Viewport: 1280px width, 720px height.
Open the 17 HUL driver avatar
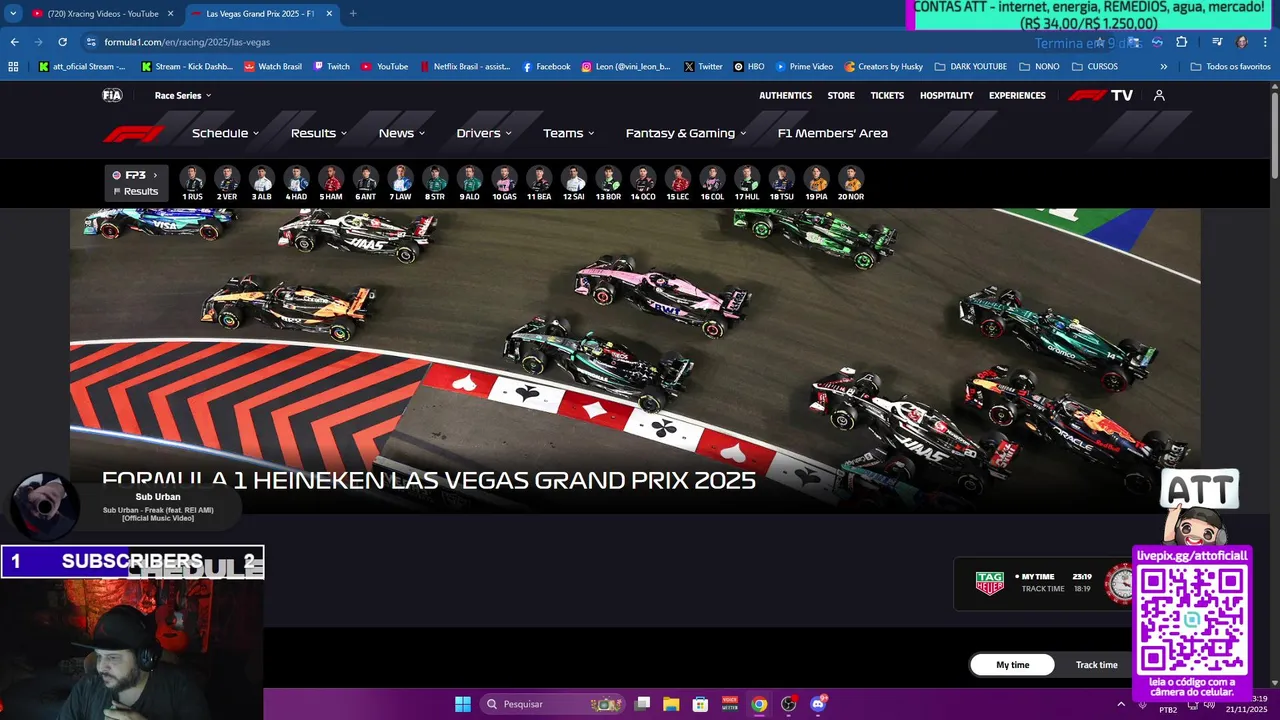click(747, 183)
